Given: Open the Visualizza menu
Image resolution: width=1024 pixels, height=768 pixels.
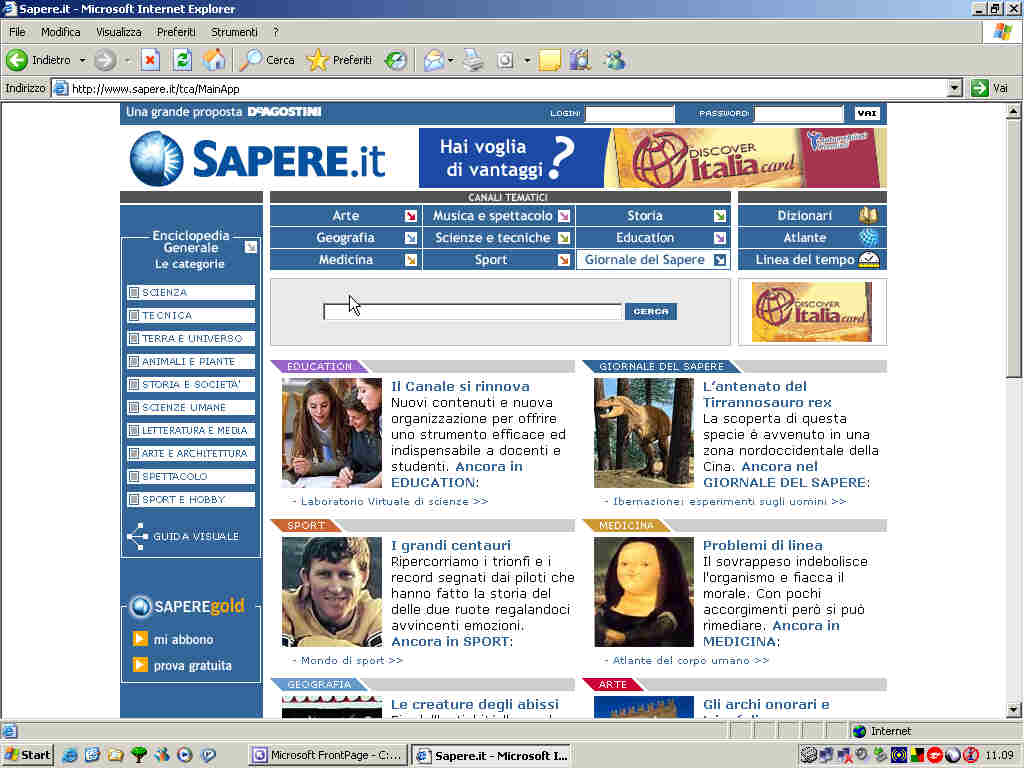Looking at the screenshot, I should click(x=119, y=32).
